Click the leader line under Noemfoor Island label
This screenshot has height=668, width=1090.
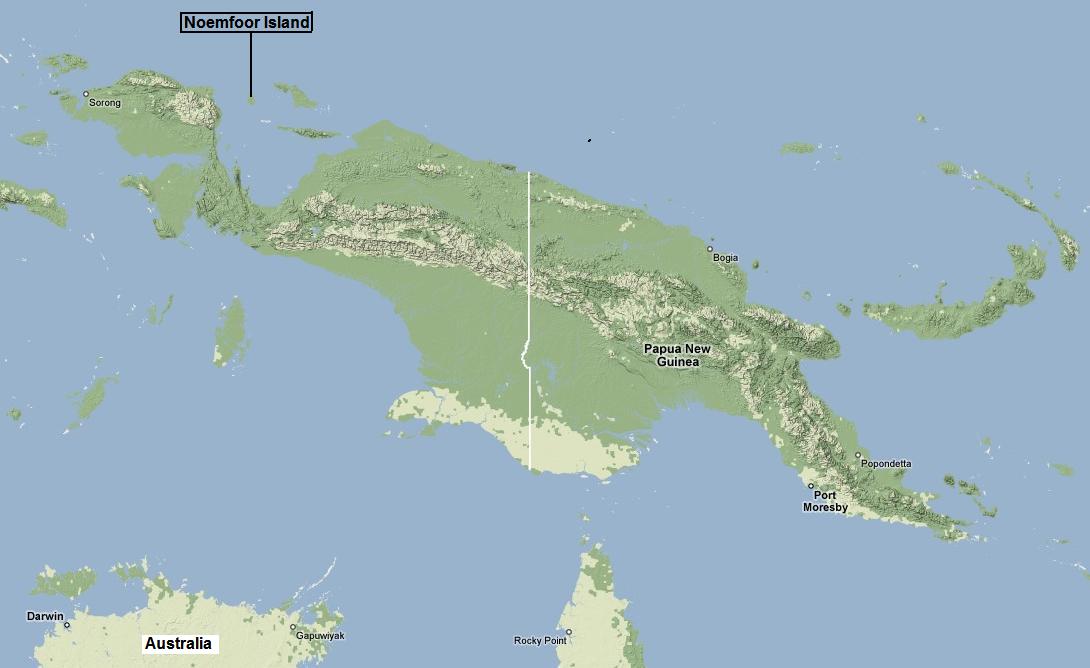249,62
